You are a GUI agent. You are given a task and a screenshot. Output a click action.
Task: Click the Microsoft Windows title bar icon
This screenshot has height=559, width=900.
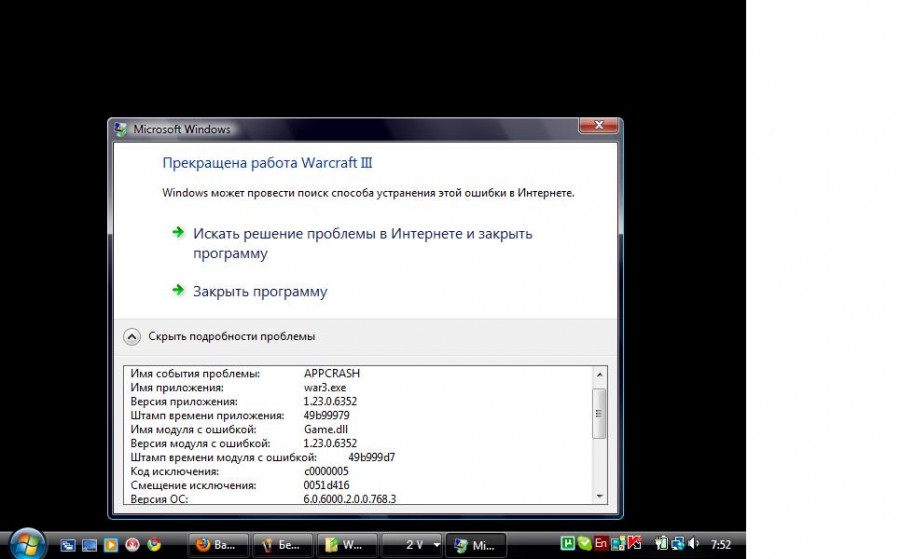pos(121,129)
